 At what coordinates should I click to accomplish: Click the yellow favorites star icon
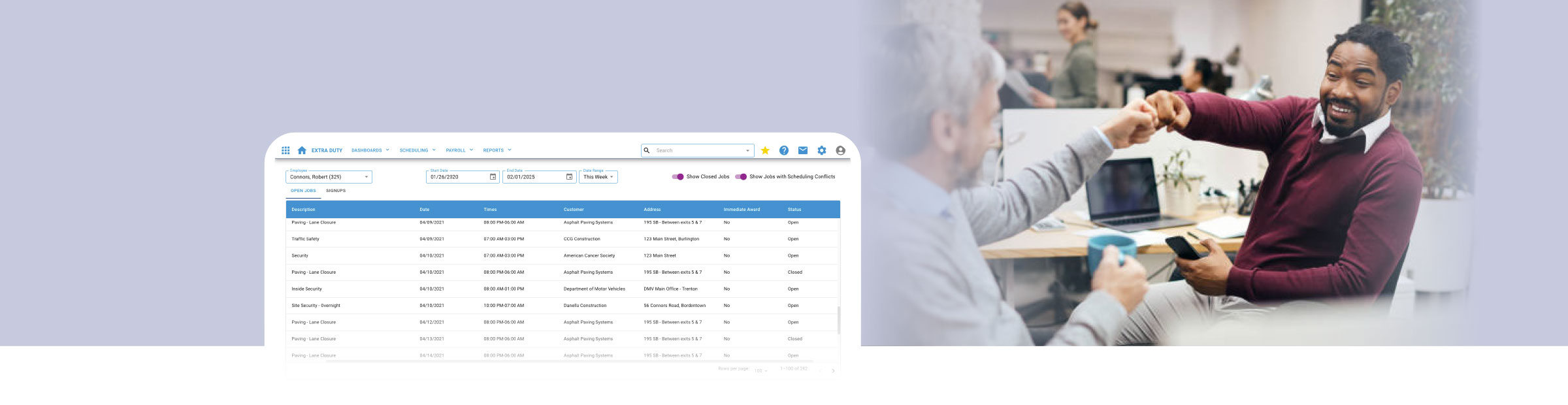[x=765, y=150]
